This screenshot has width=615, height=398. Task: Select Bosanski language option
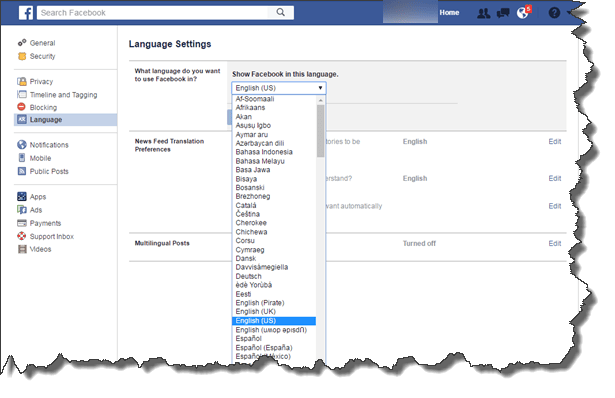click(274, 187)
